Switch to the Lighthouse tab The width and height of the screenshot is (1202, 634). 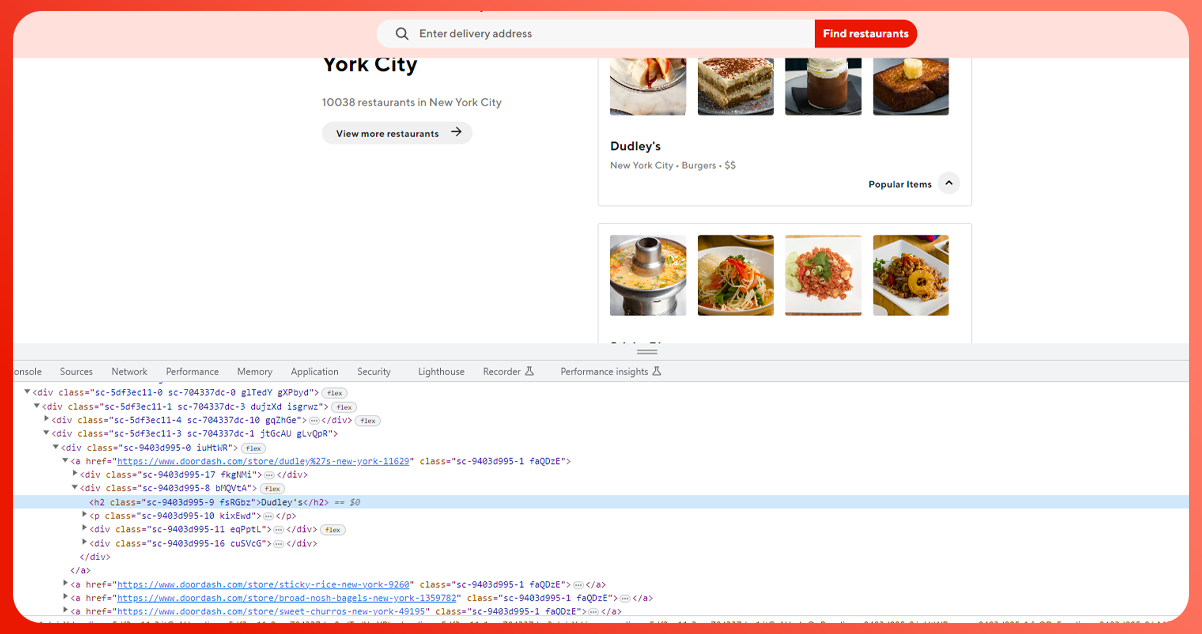click(441, 371)
